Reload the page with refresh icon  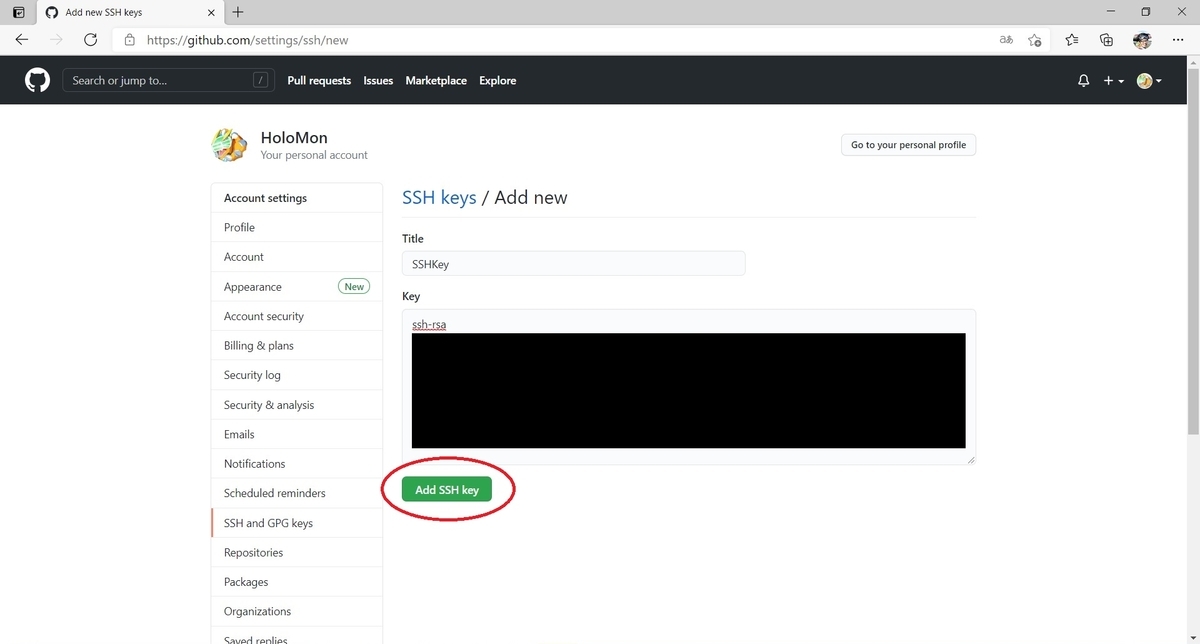tap(90, 40)
